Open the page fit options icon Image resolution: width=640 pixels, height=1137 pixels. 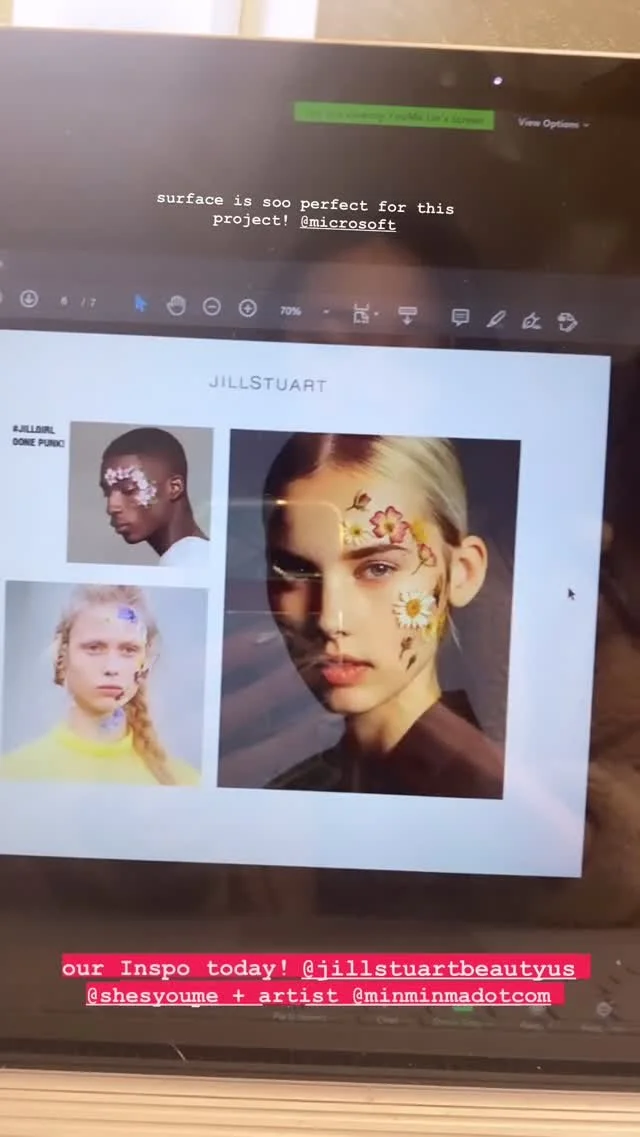[365, 313]
